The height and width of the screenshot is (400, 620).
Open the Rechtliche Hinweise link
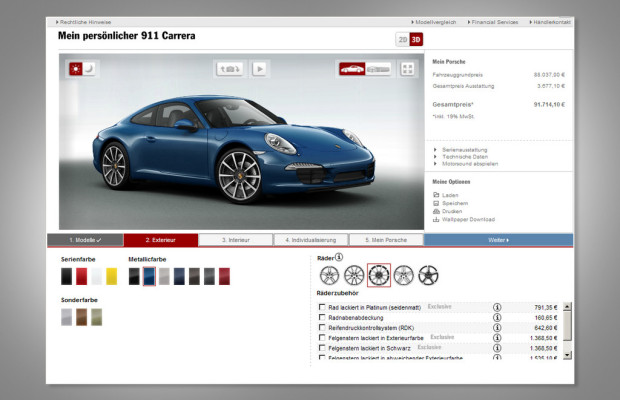click(83, 22)
